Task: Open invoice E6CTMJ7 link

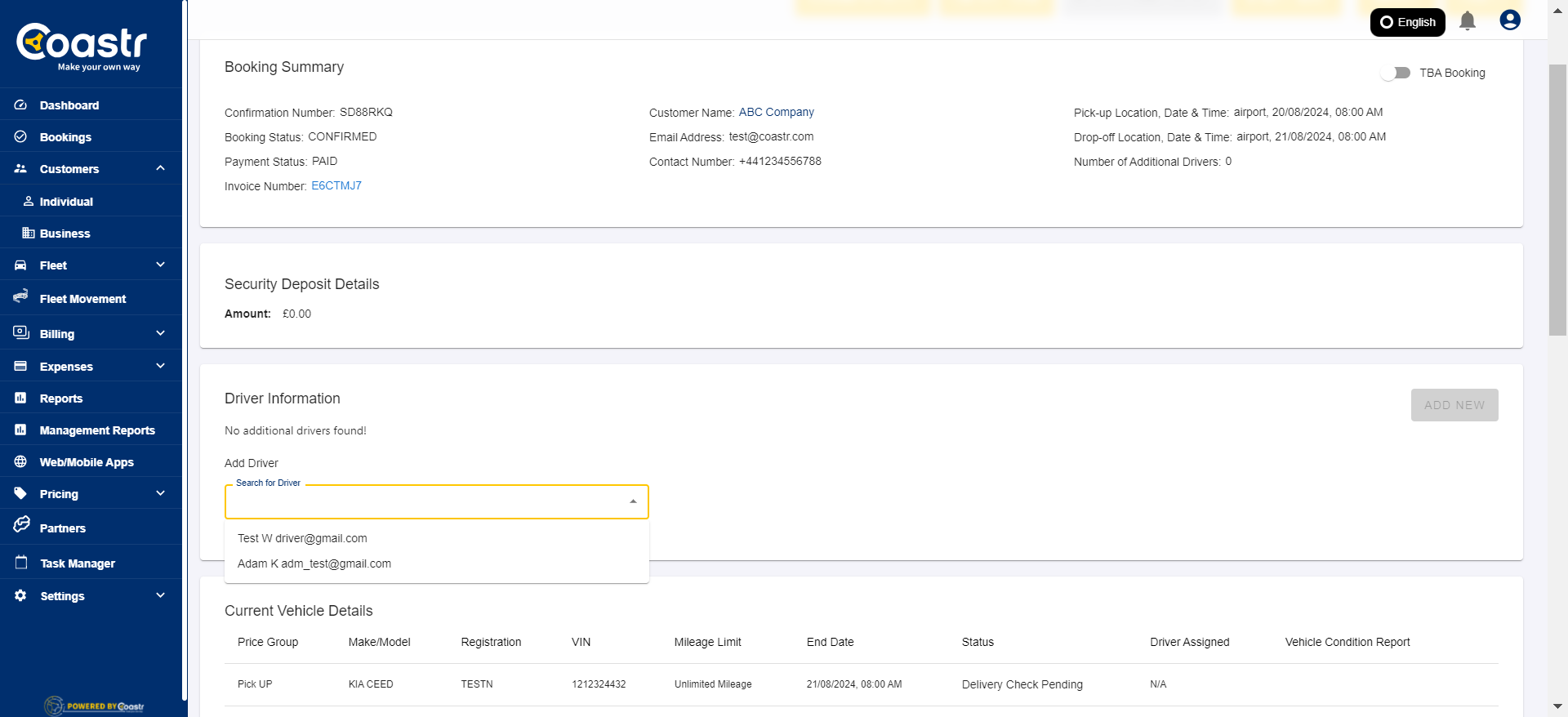Action: click(x=336, y=185)
